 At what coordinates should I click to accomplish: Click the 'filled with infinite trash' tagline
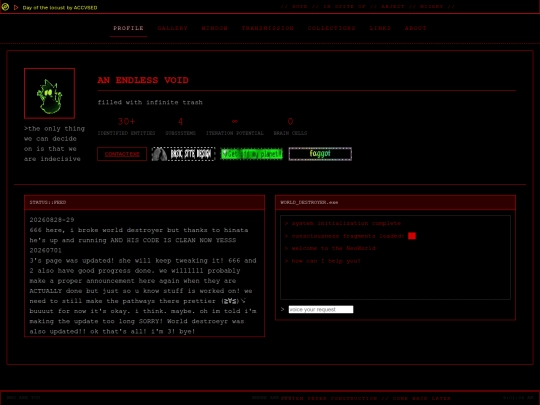pos(150,102)
